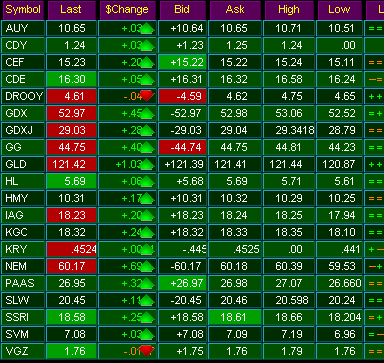Click the red Bid -44.74
The width and height of the screenshot is (384, 363).
coord(183,147)
